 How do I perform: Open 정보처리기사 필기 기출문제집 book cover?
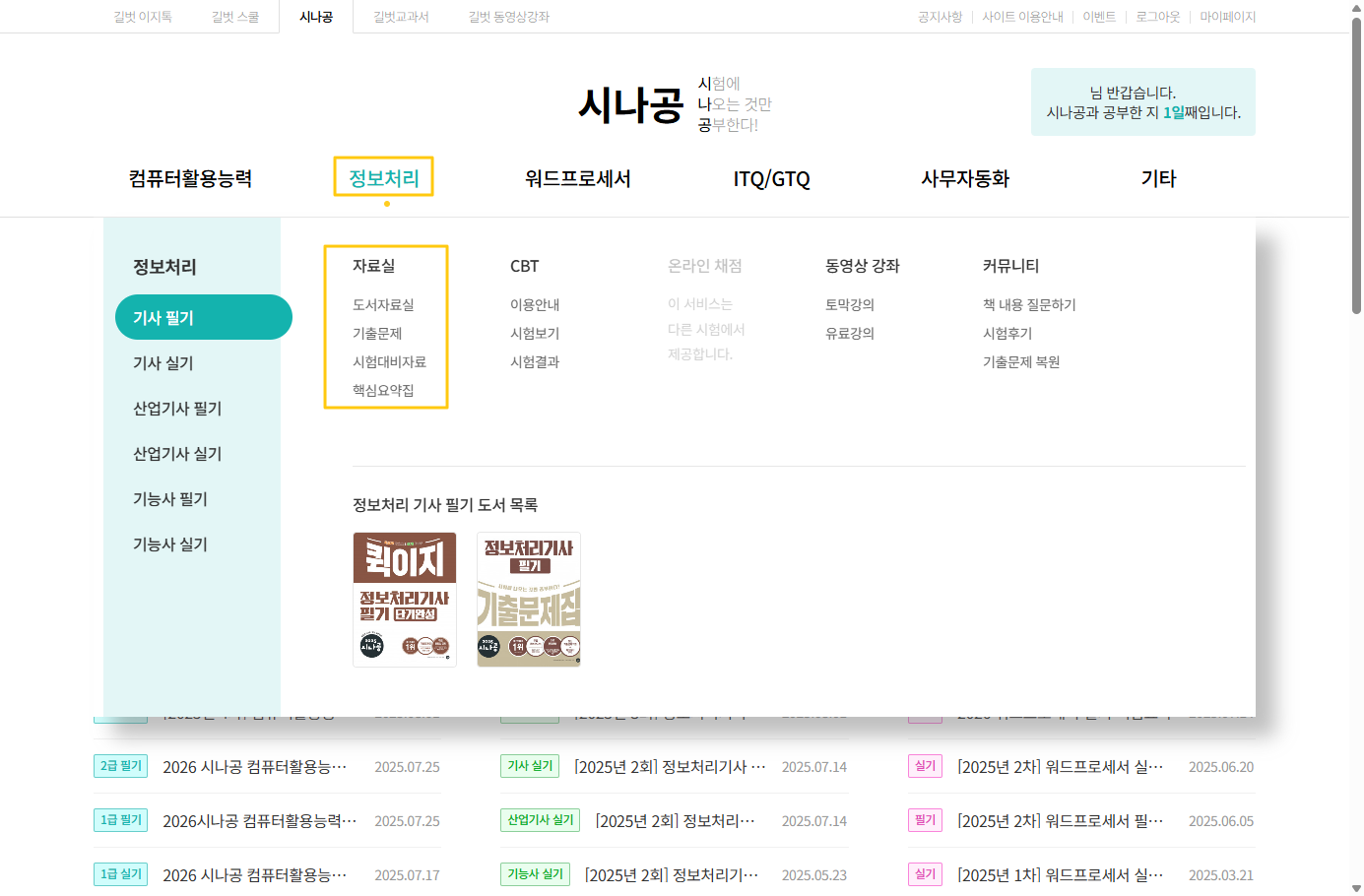pos(529,600)
